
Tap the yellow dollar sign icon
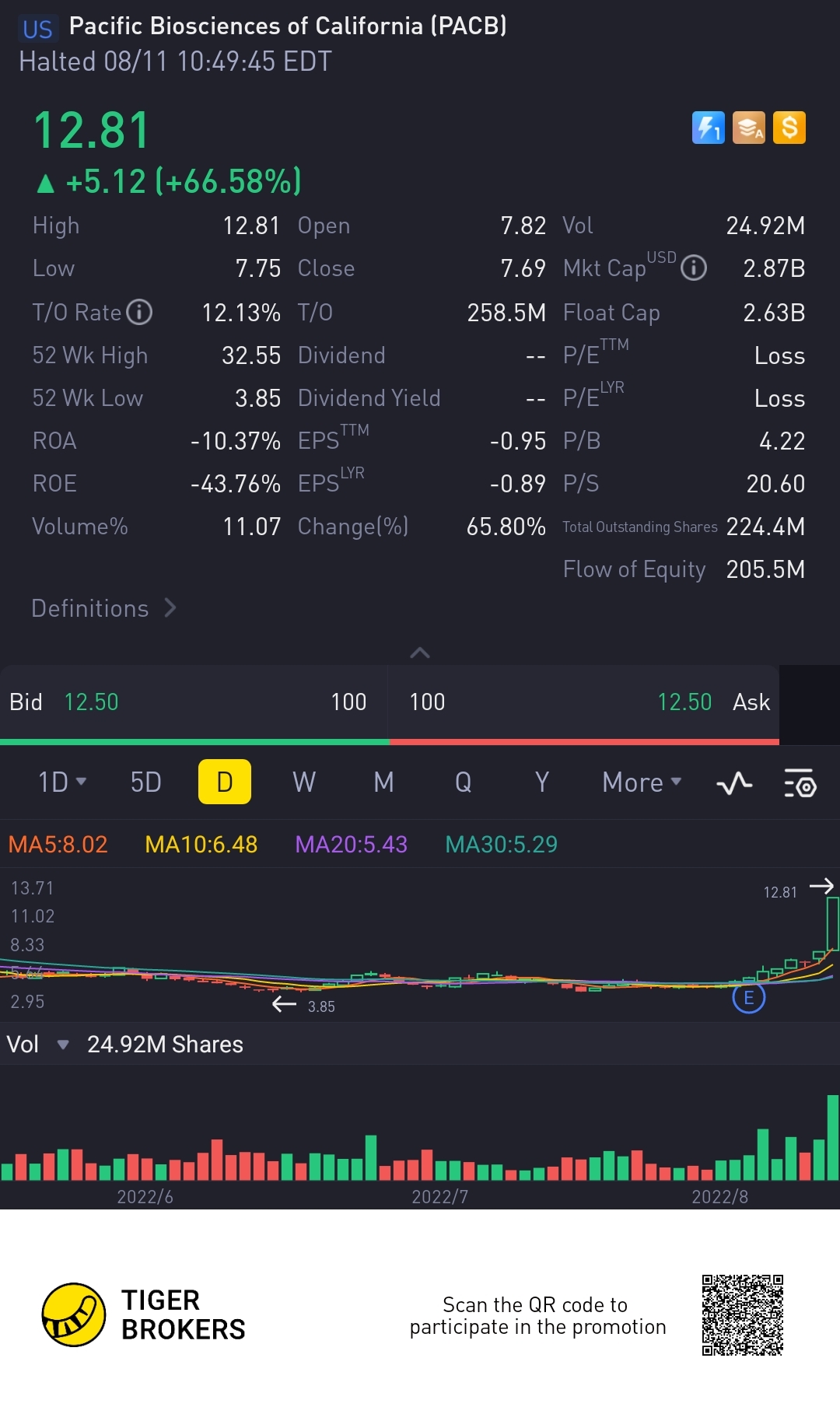789,128
